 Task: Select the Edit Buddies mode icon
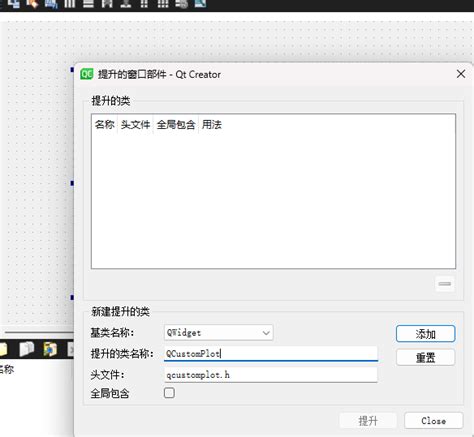(32, 4)
